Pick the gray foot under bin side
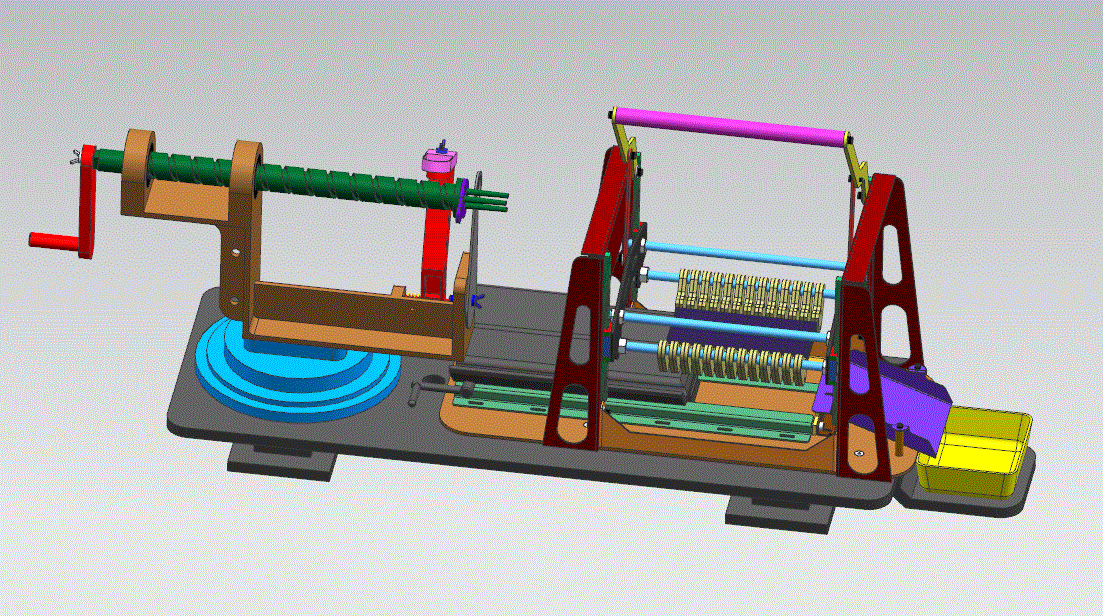The height and width of the screenshot is (616, 1103). click(x=780, y=515)
